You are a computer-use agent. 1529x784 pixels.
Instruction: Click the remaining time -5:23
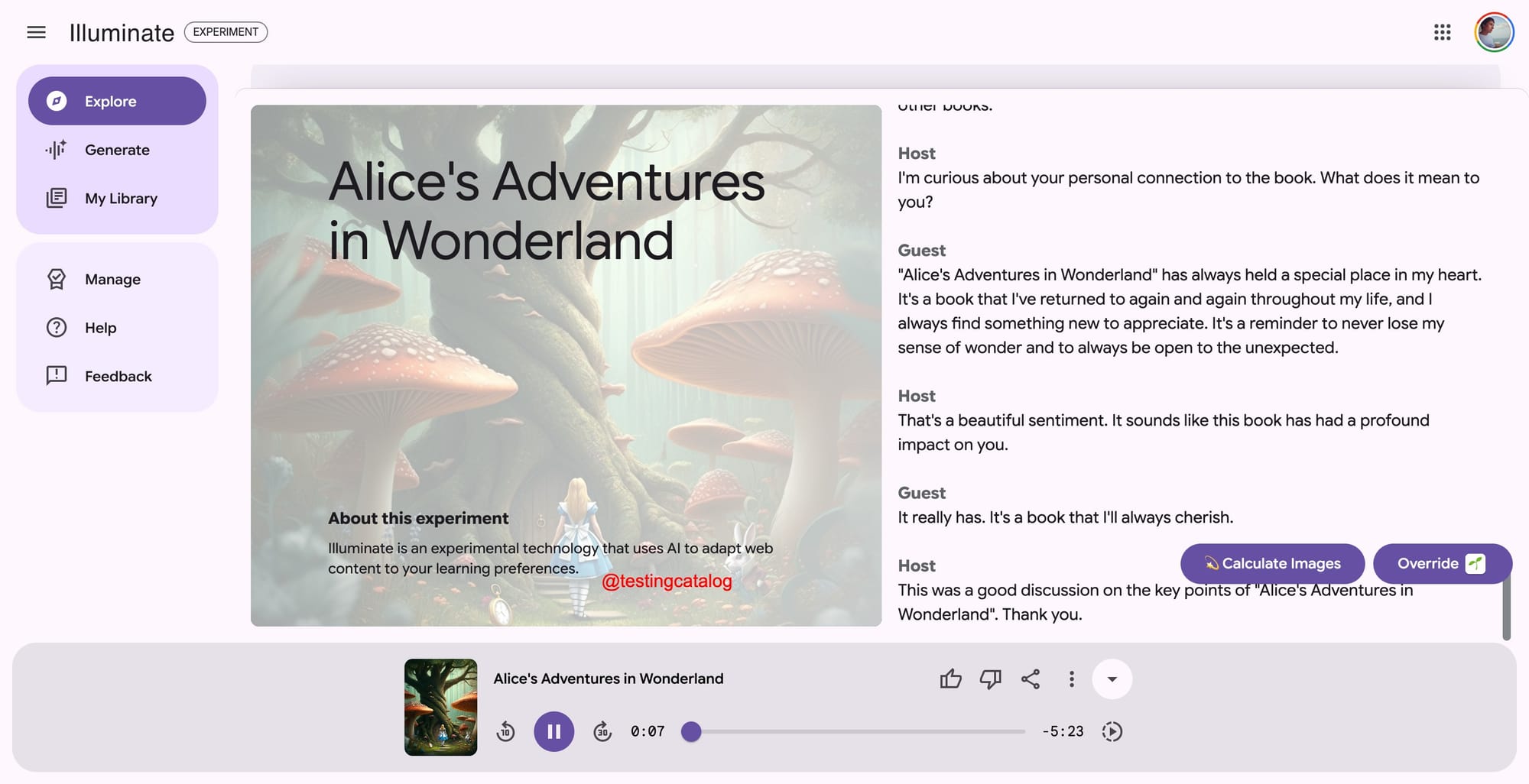point(1063,731)
